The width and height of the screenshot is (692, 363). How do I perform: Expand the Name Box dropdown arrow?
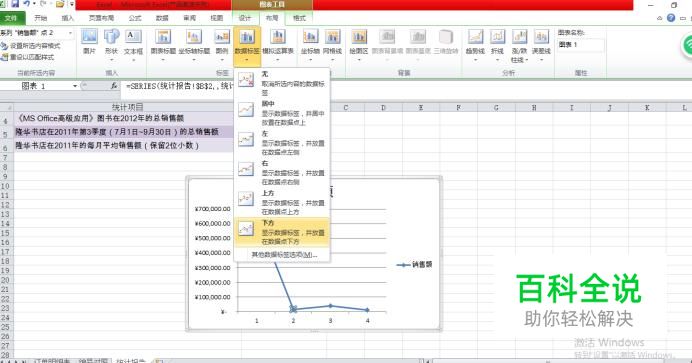click(75, 86)
